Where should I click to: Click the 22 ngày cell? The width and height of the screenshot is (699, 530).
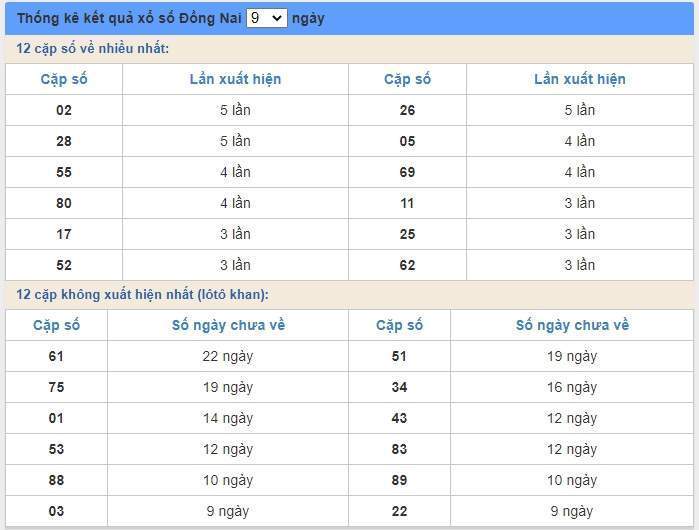228,356
